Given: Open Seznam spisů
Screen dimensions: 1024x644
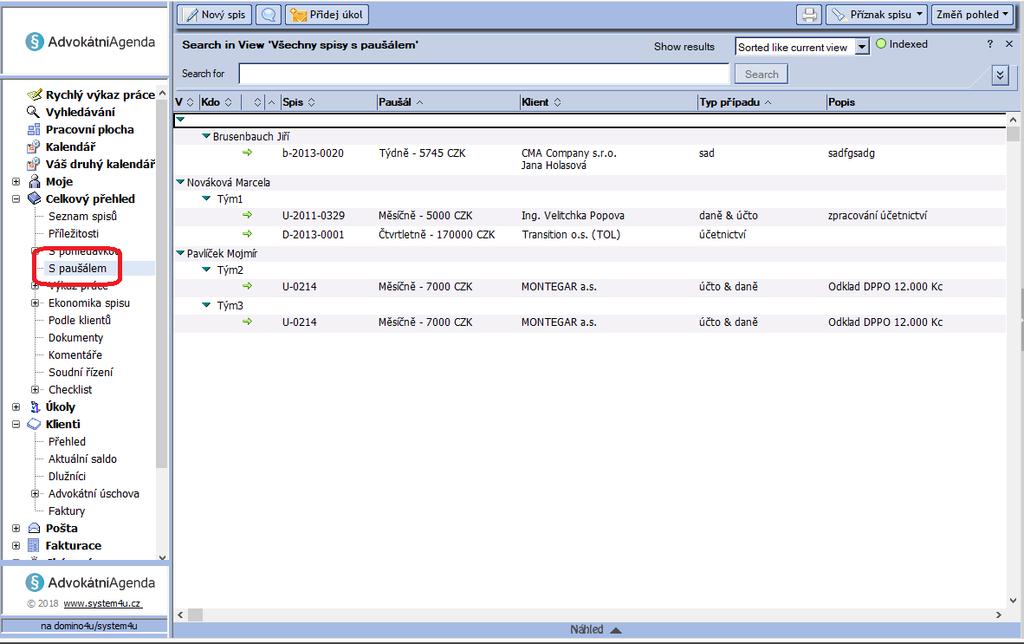Looking at the screenshot, I should click(82, 216).
